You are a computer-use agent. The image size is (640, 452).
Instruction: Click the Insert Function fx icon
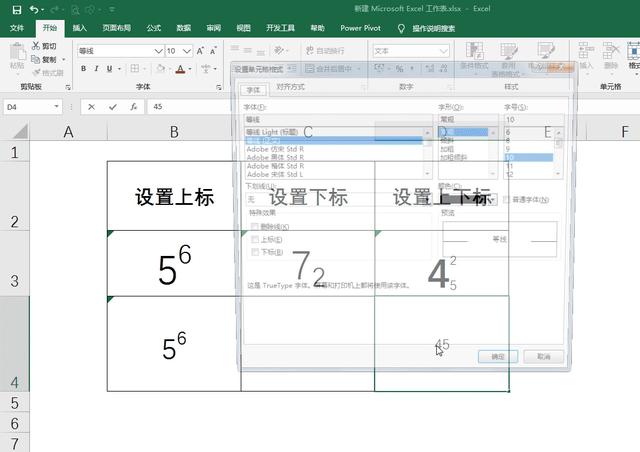(133, 107)
